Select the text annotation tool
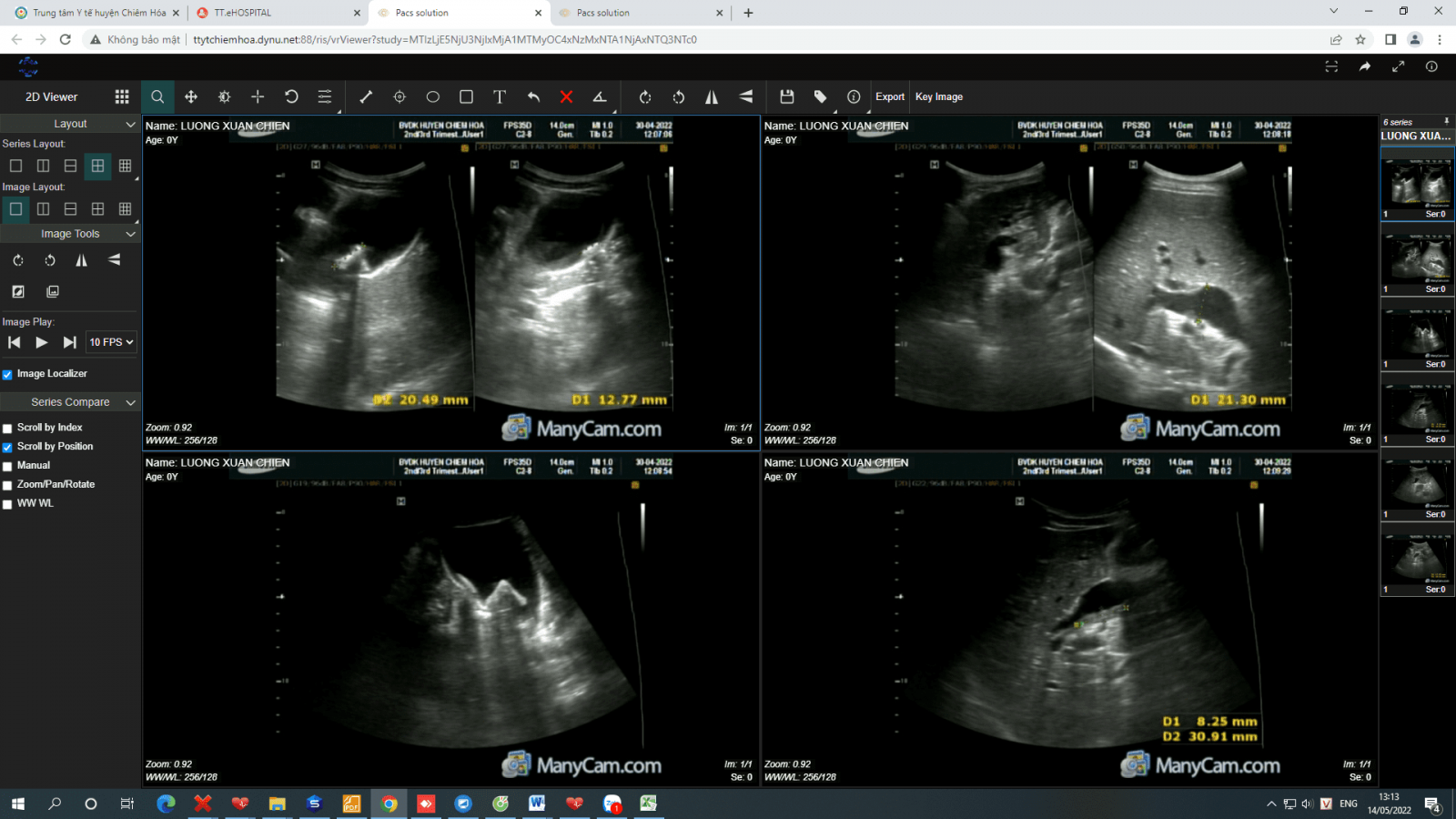 click(x=500, y=96)
